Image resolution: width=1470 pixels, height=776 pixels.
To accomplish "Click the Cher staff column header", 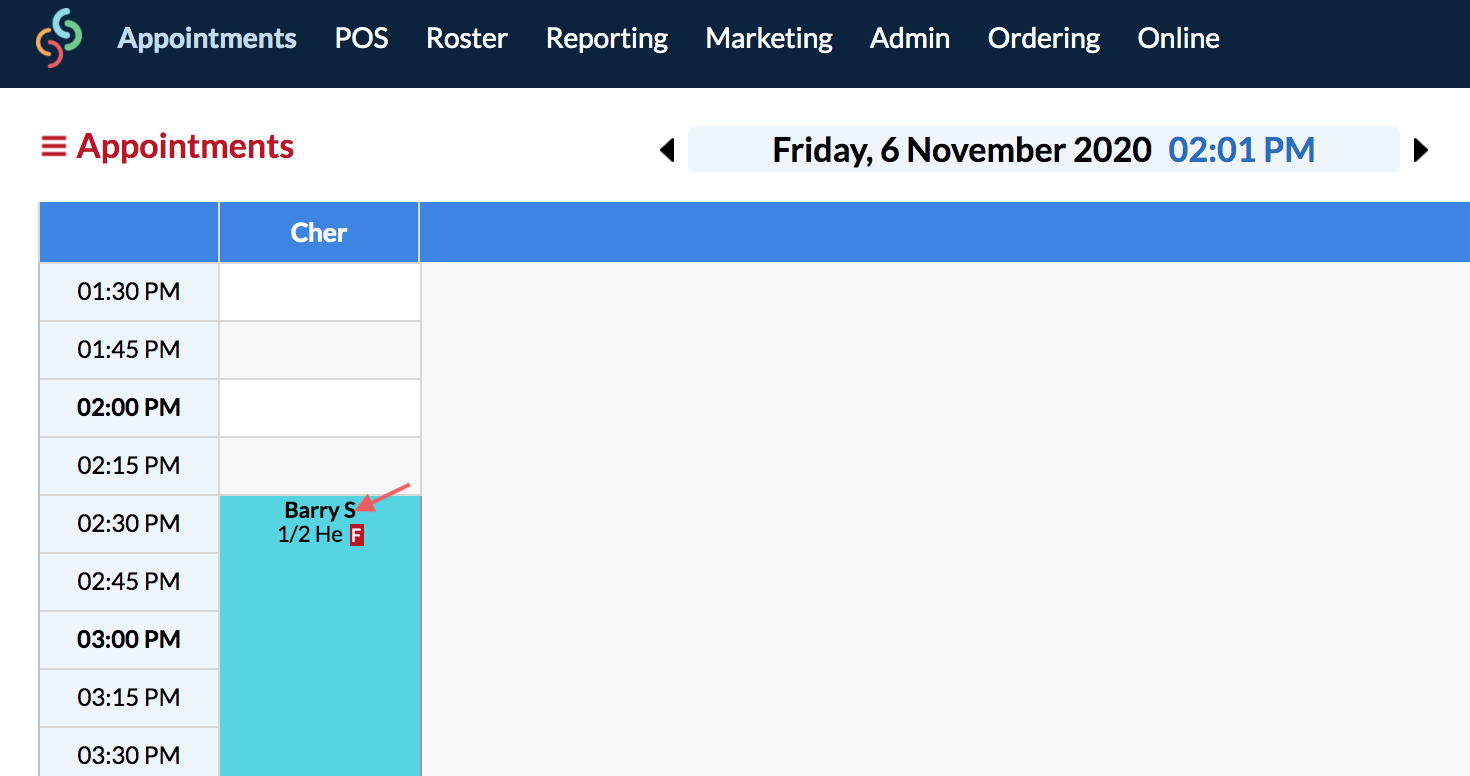I will (x=319, y=232).
